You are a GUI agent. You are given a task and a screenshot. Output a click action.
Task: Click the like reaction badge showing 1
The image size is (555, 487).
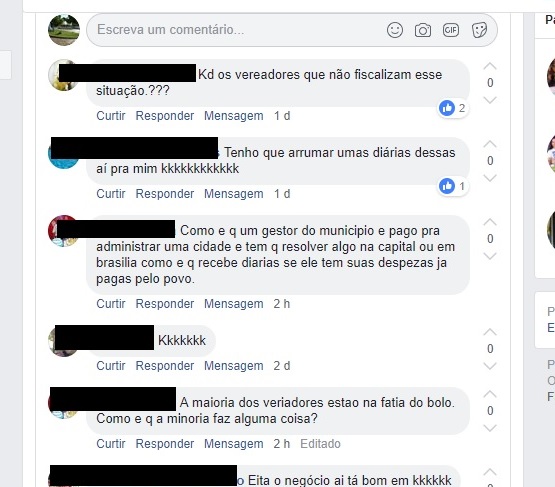[452, 186]
